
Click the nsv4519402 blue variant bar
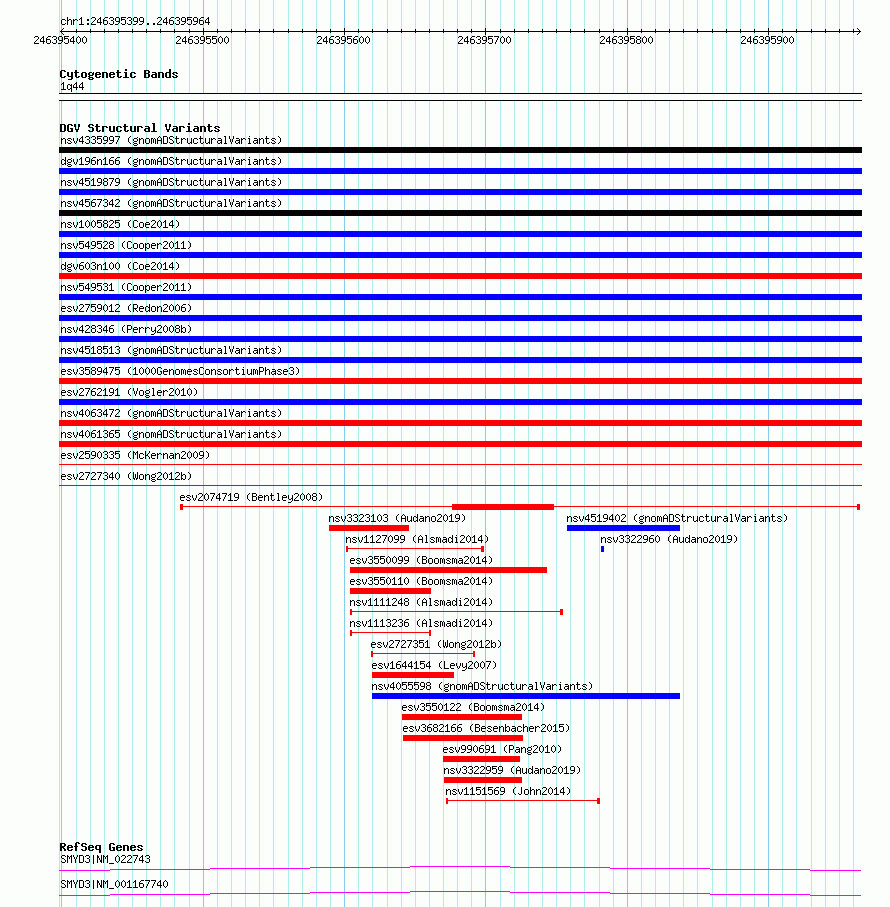pos(623,528)
